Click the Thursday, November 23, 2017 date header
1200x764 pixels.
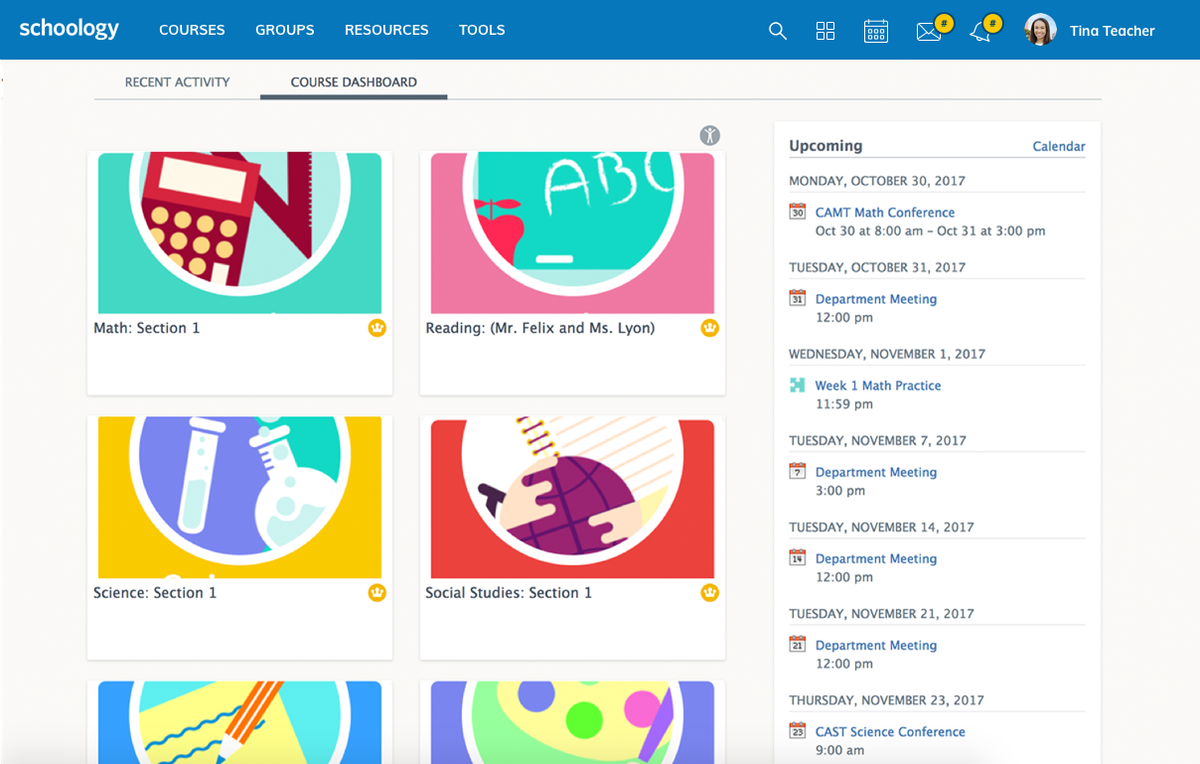(886, 700)
